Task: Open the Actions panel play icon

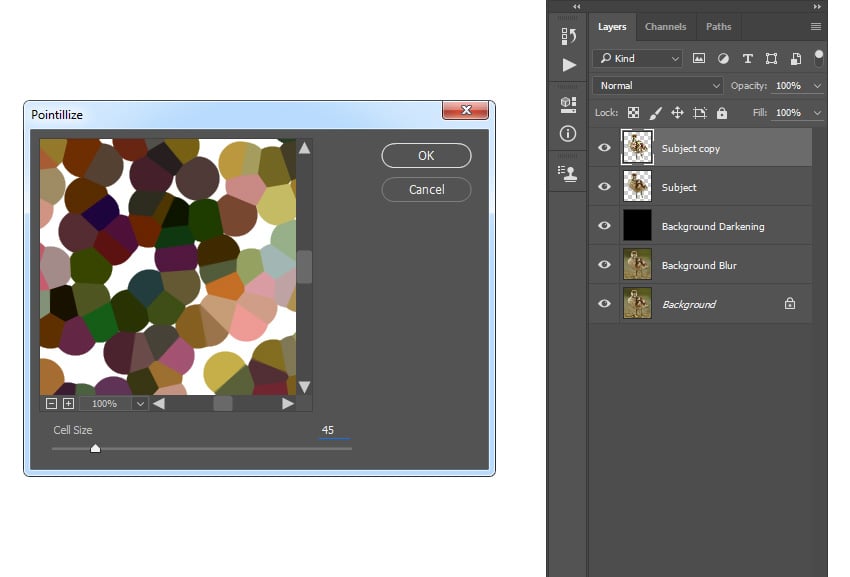Action: click(x=568, y=63)
